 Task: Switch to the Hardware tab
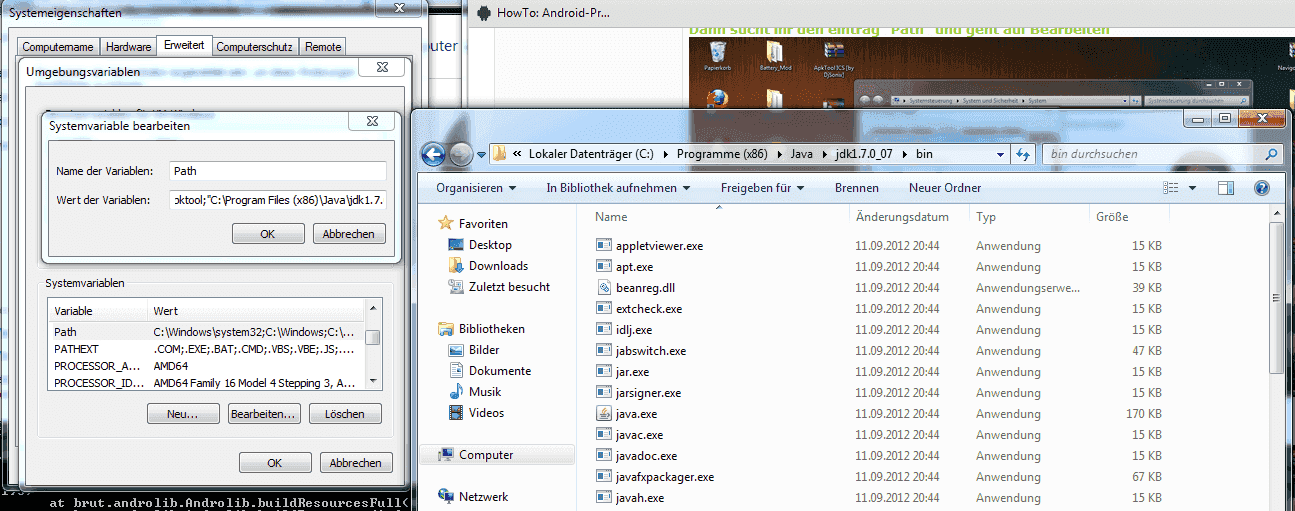[x=128, y=47]
